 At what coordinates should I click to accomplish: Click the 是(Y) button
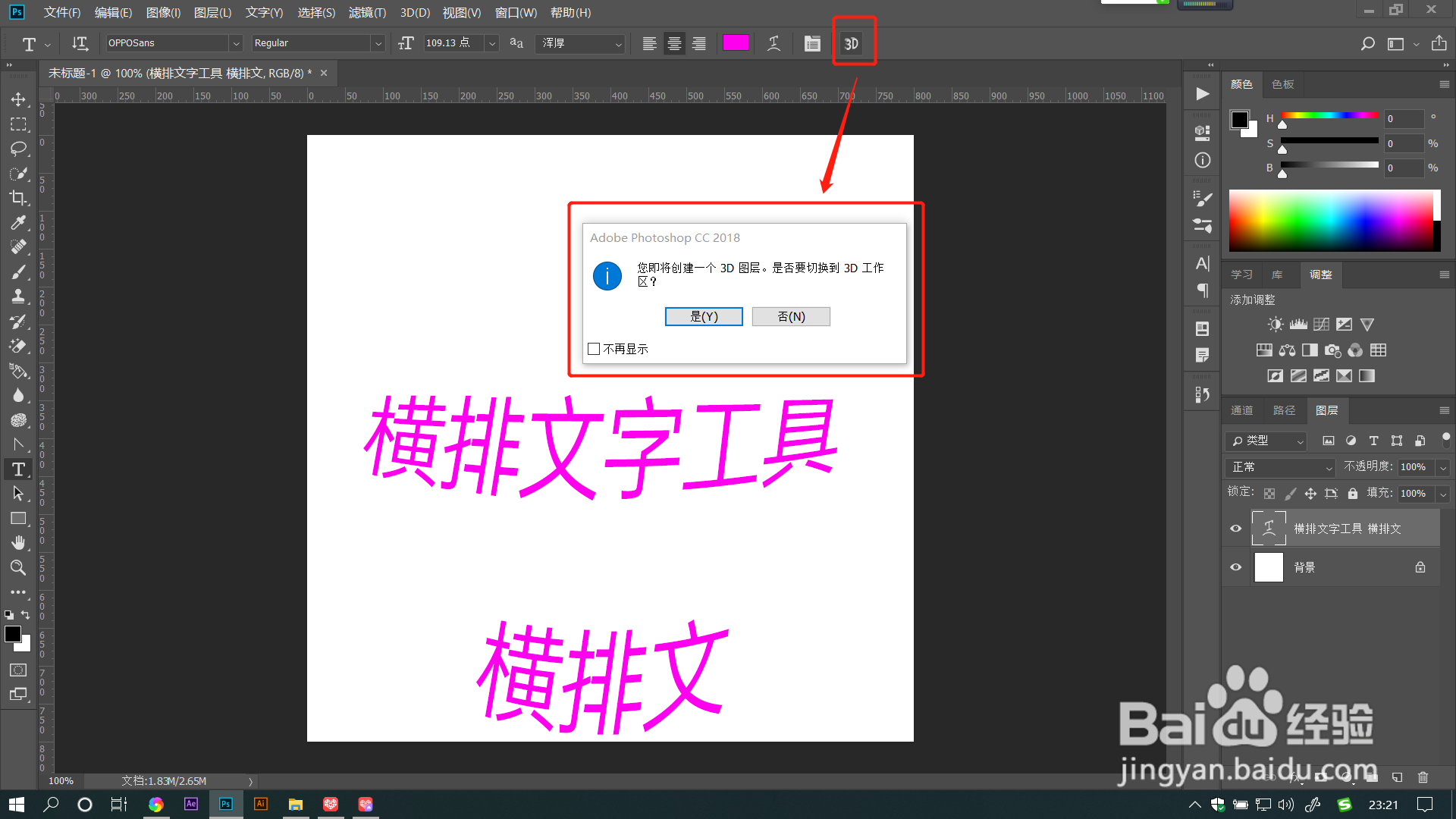coord(704,316)
